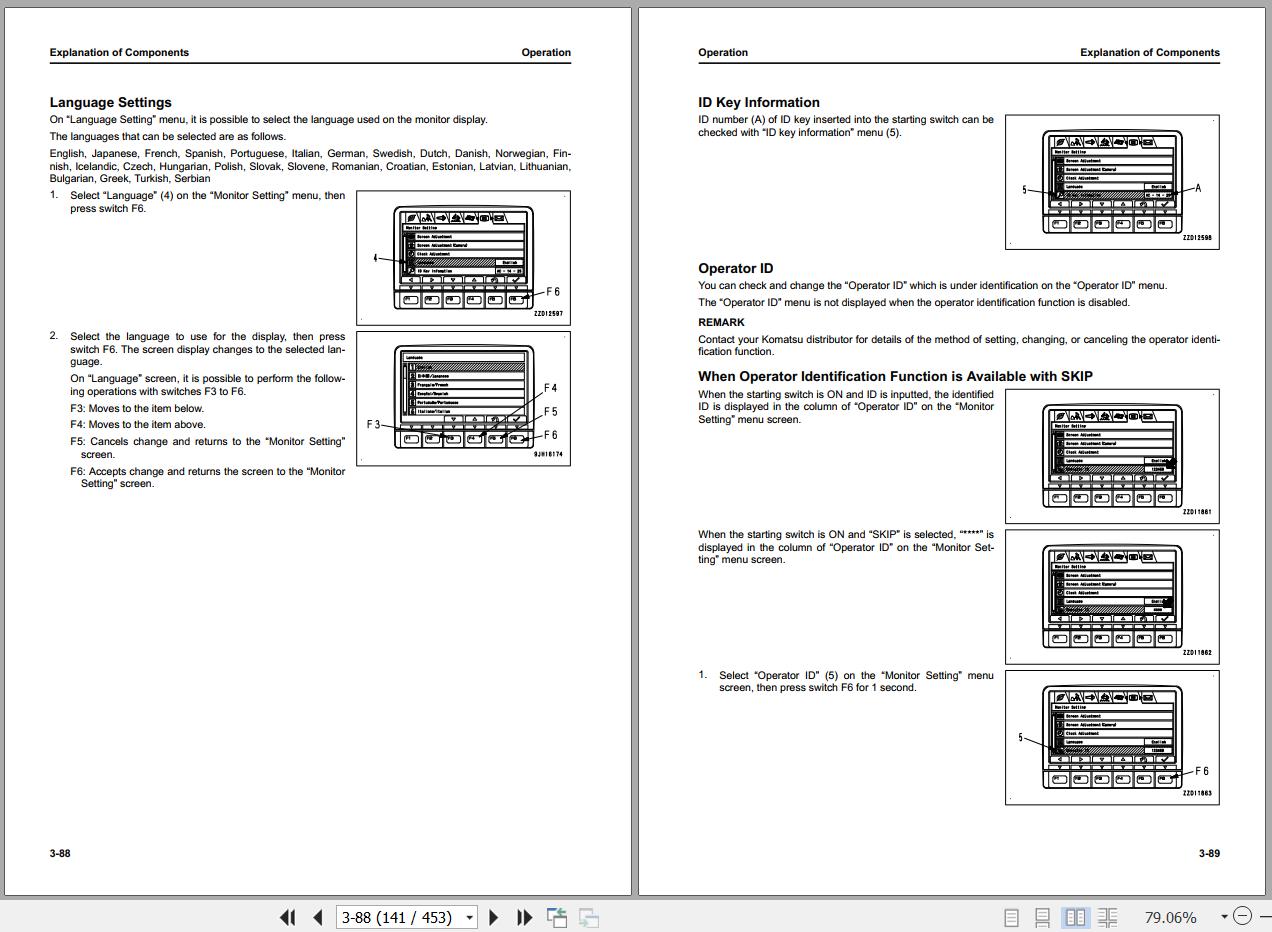
Task: Switch to single page view layout
Action: (1011, 917)
